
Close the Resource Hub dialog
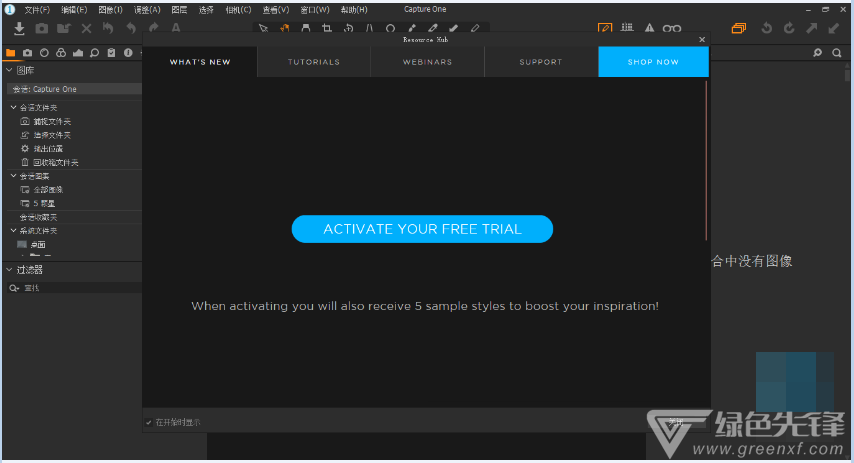pos(702,39)
